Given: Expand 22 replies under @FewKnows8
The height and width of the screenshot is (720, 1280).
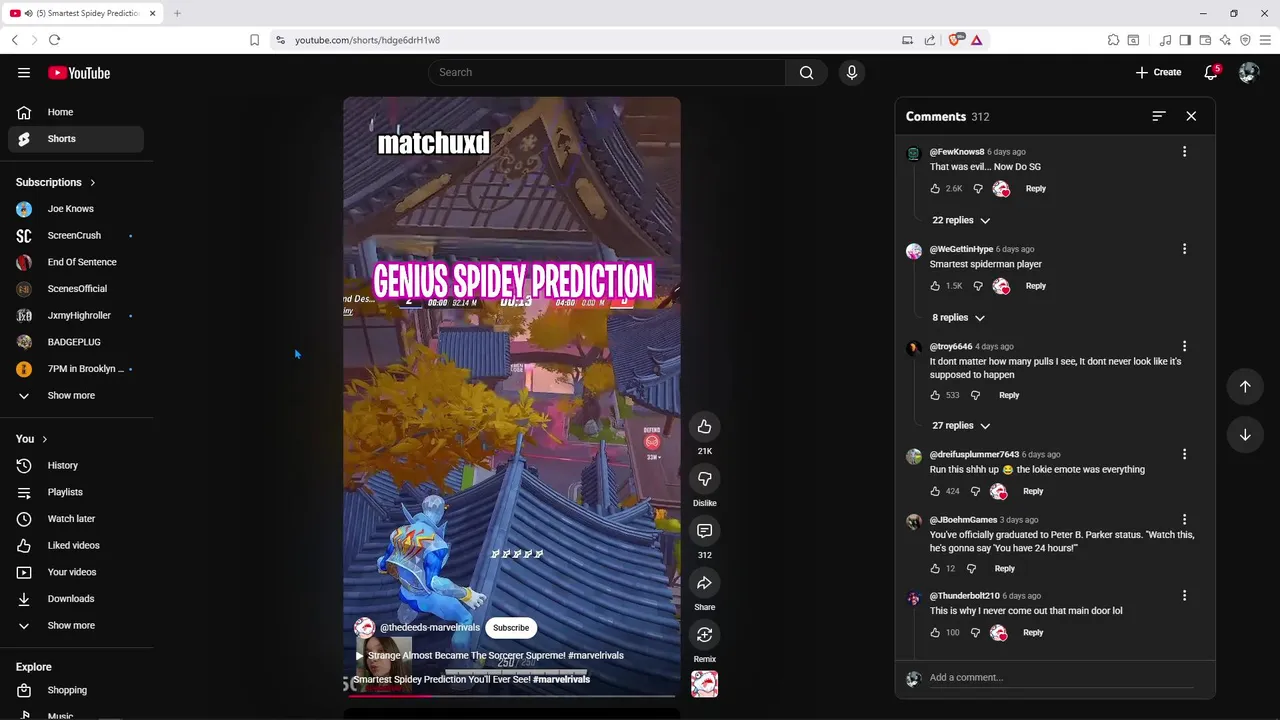Looking at the screenshot, I should (961, 220).
